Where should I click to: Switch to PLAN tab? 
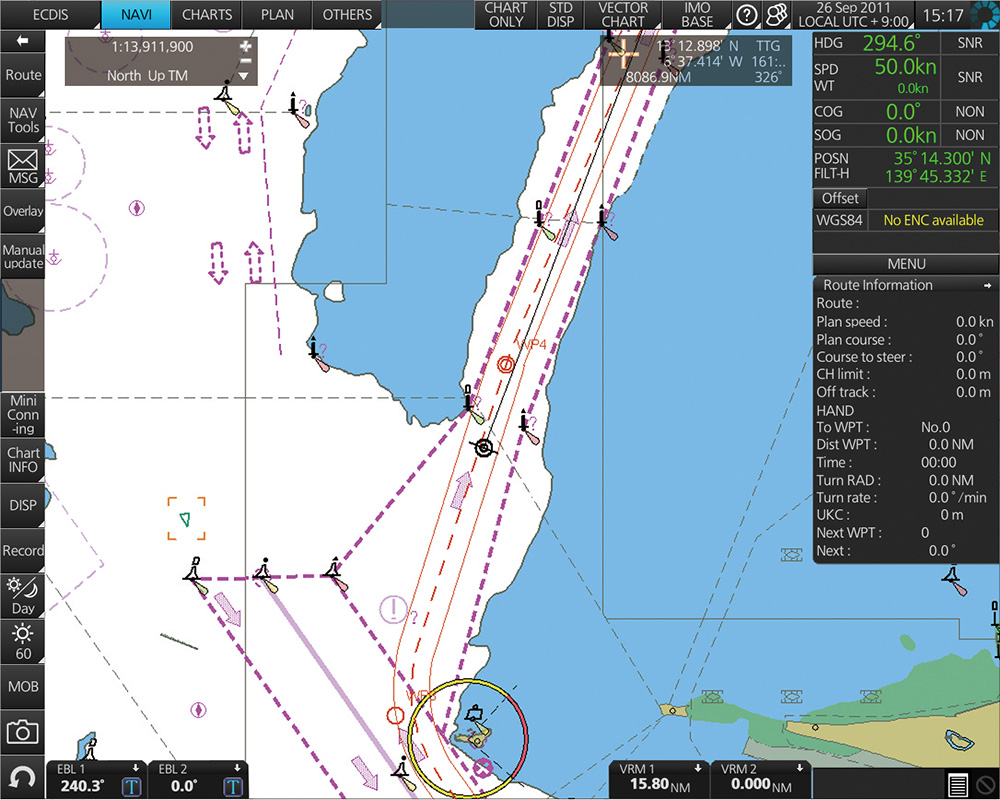(x=277, y=15)
